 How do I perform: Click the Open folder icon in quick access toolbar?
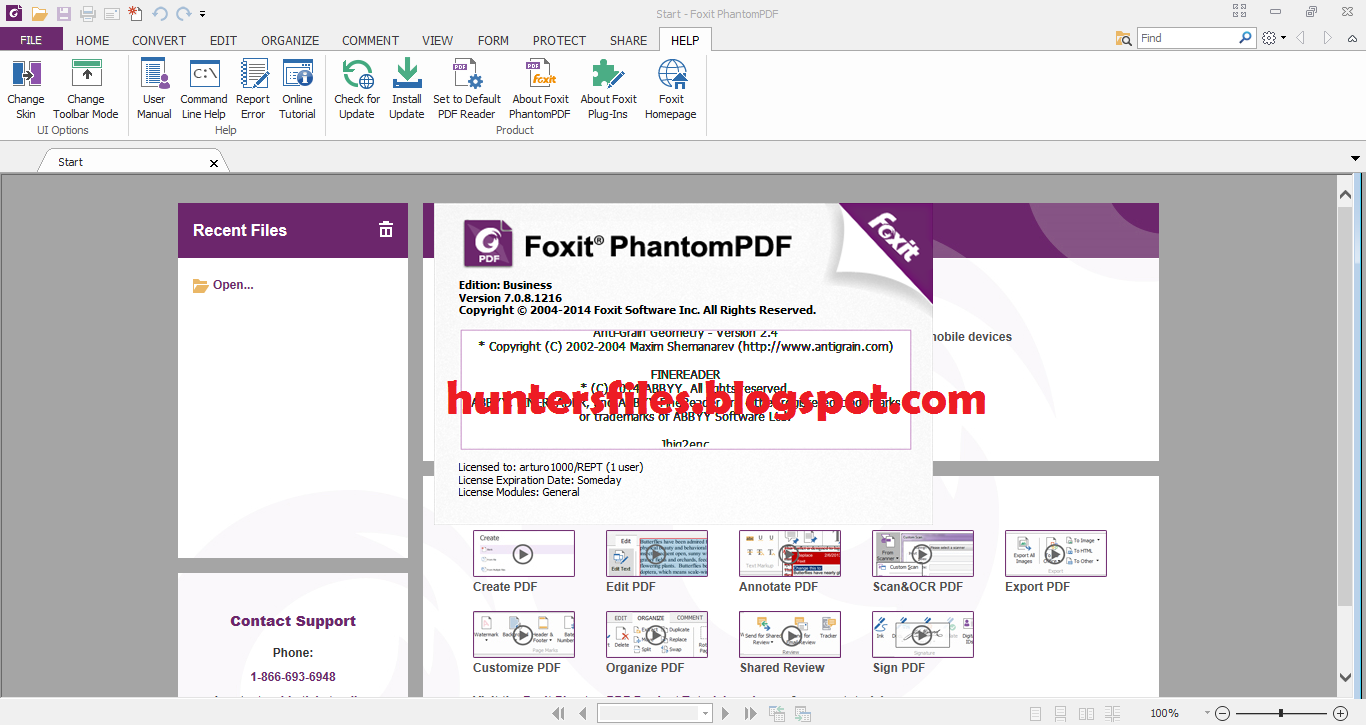[39, 14]
